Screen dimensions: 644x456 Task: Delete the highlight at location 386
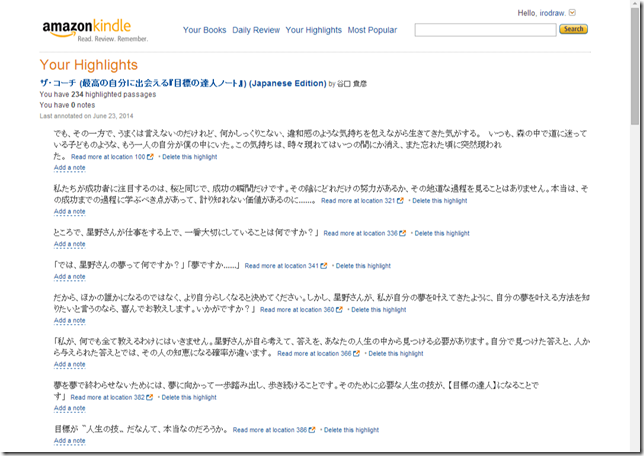pos(352,430)
